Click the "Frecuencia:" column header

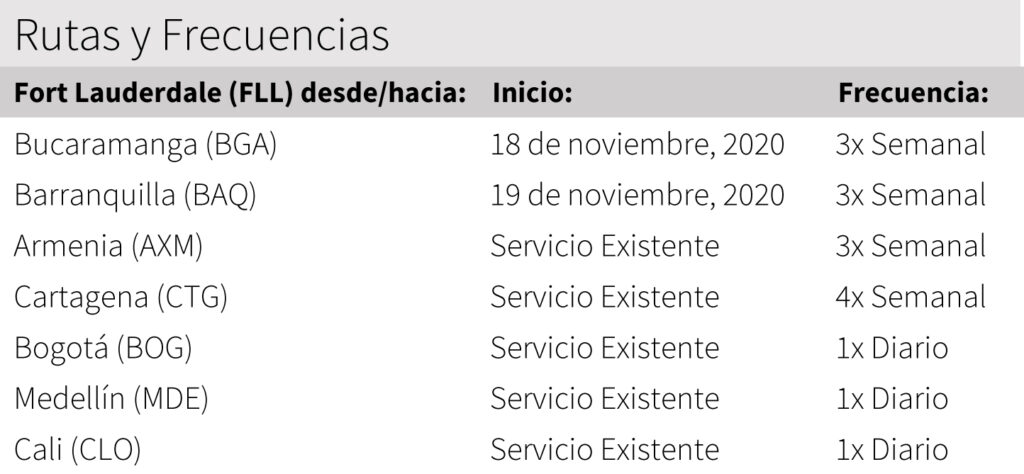point(913,93)
